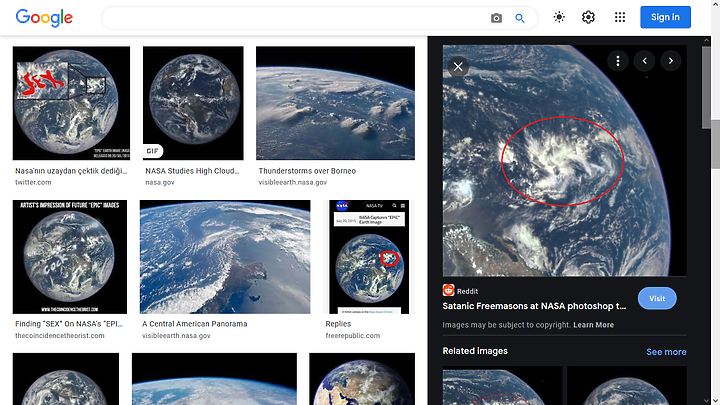Open bottom-left partial Earth result thumbnail
720x405 pixels.
(x=66, y=379)
